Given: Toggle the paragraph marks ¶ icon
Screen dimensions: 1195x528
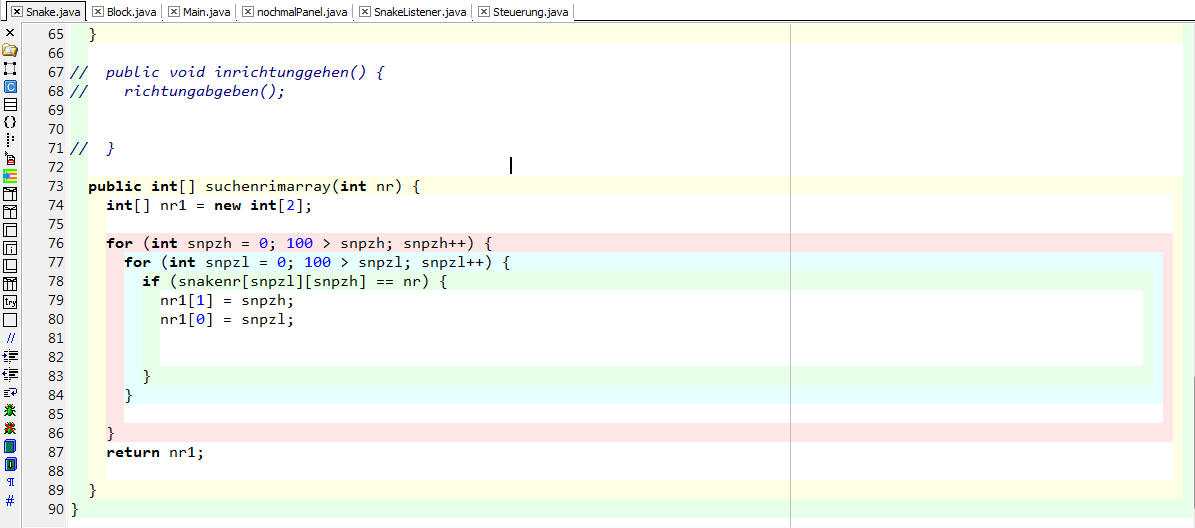Looking at the screenshot, I should tap(10, 482).
